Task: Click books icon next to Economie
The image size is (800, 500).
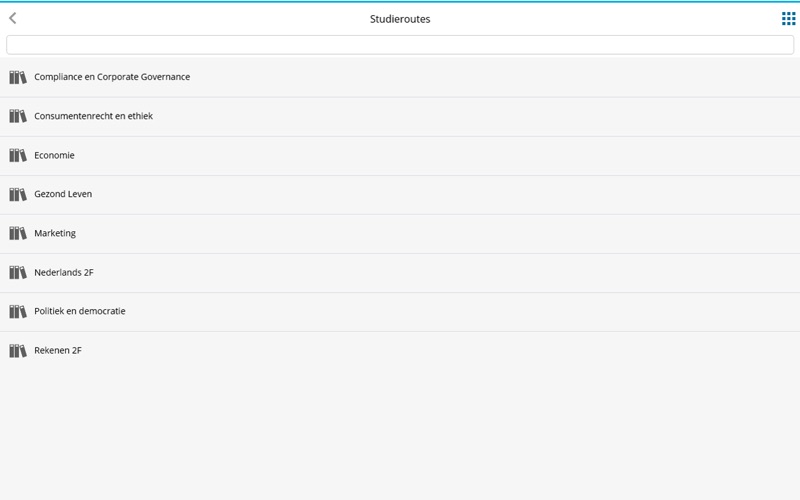Action: tap(18, 155)
